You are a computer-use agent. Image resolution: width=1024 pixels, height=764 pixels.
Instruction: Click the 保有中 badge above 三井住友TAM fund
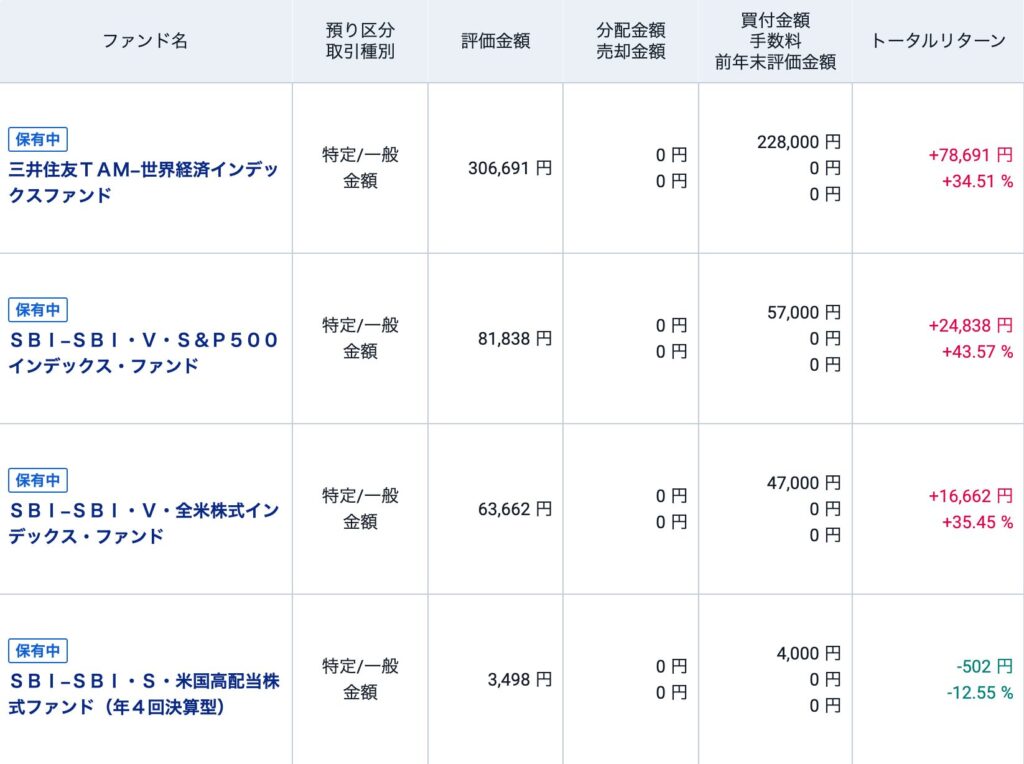pos(38,140)
